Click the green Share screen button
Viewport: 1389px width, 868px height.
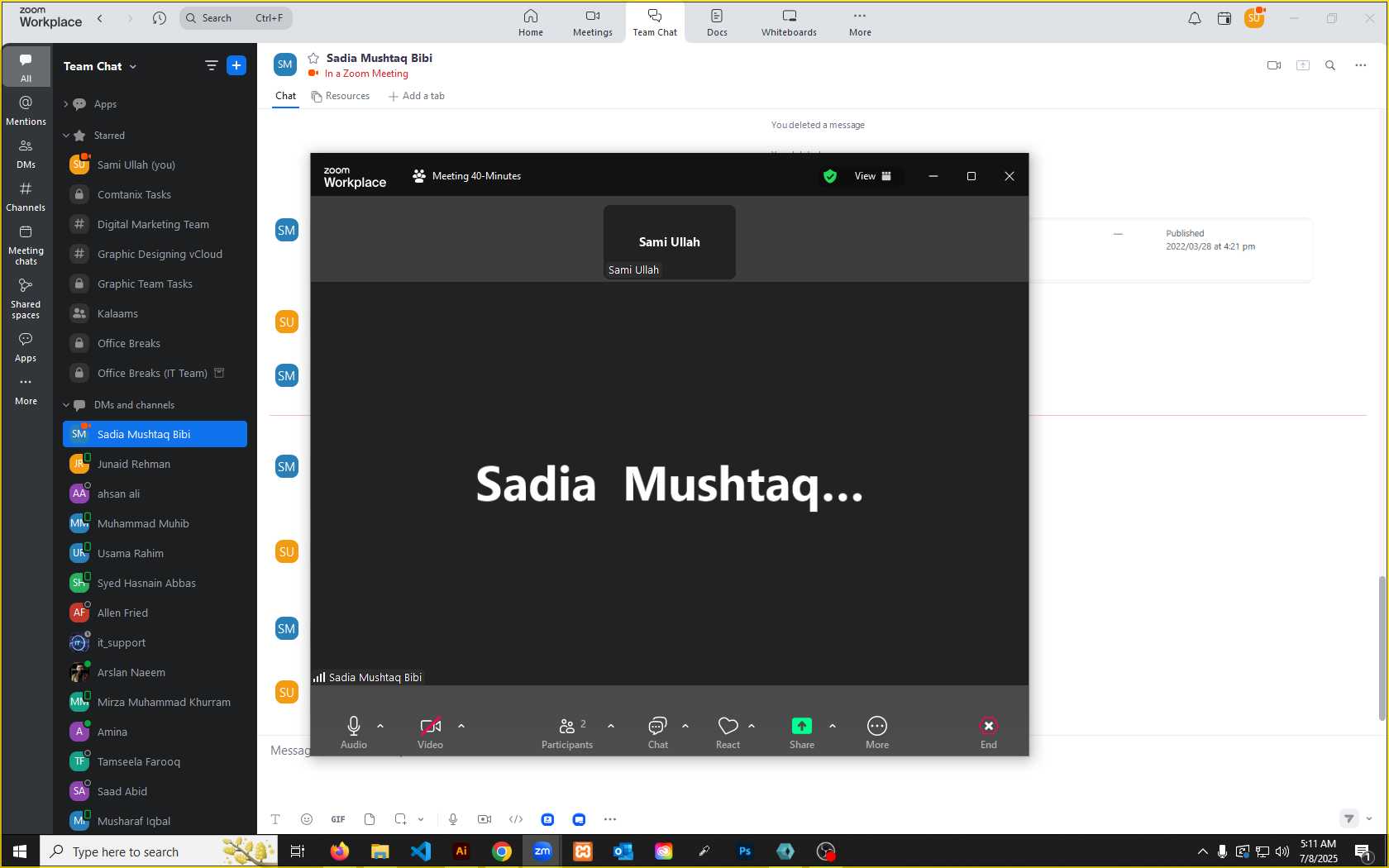click(802, 732)
